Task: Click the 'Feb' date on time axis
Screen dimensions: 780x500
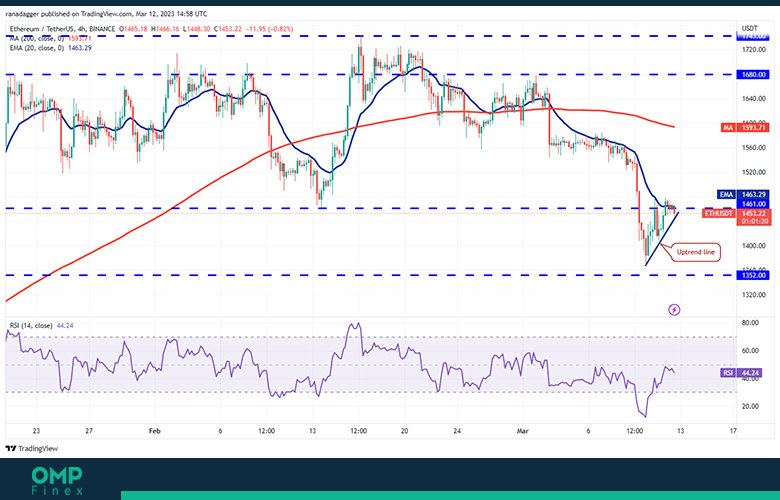Action: pyautogui.click(x=155, y=431)
